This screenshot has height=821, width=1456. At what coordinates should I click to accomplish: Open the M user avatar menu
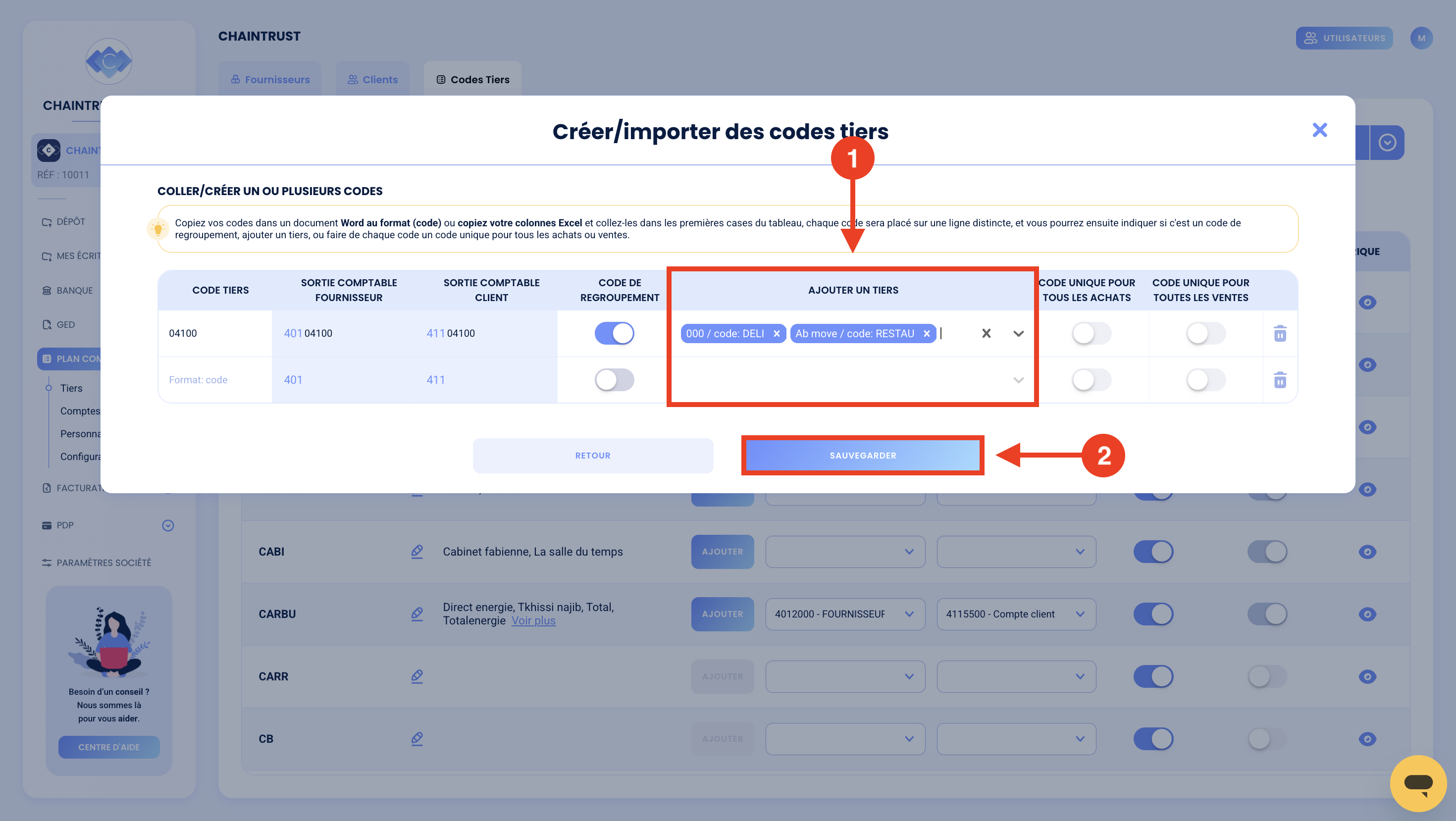1421,38
